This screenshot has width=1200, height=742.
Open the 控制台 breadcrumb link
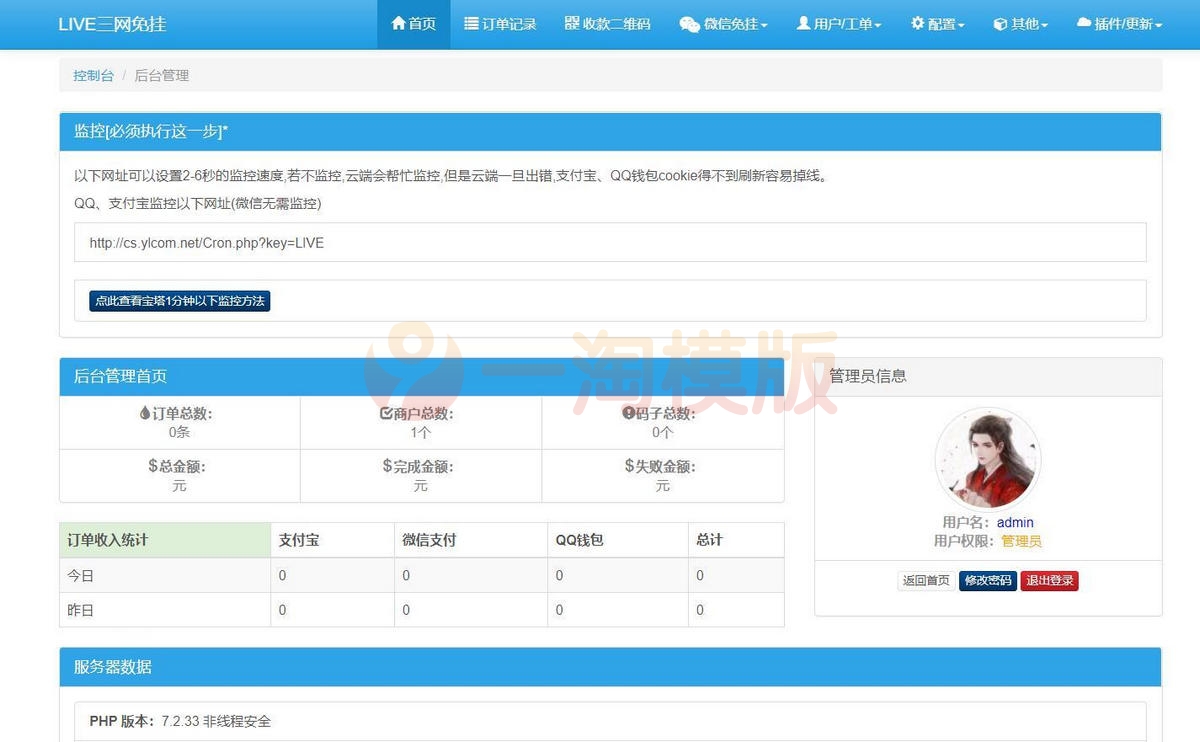(x=93, y=75)
